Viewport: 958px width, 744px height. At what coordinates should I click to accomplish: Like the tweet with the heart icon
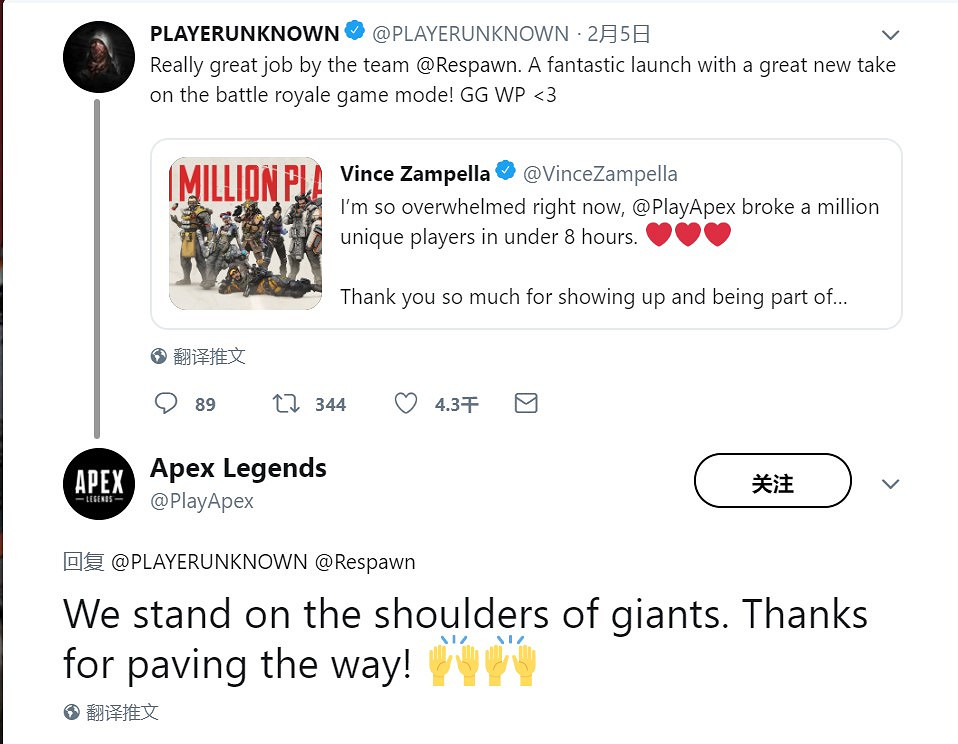click(x=405, y=404)
